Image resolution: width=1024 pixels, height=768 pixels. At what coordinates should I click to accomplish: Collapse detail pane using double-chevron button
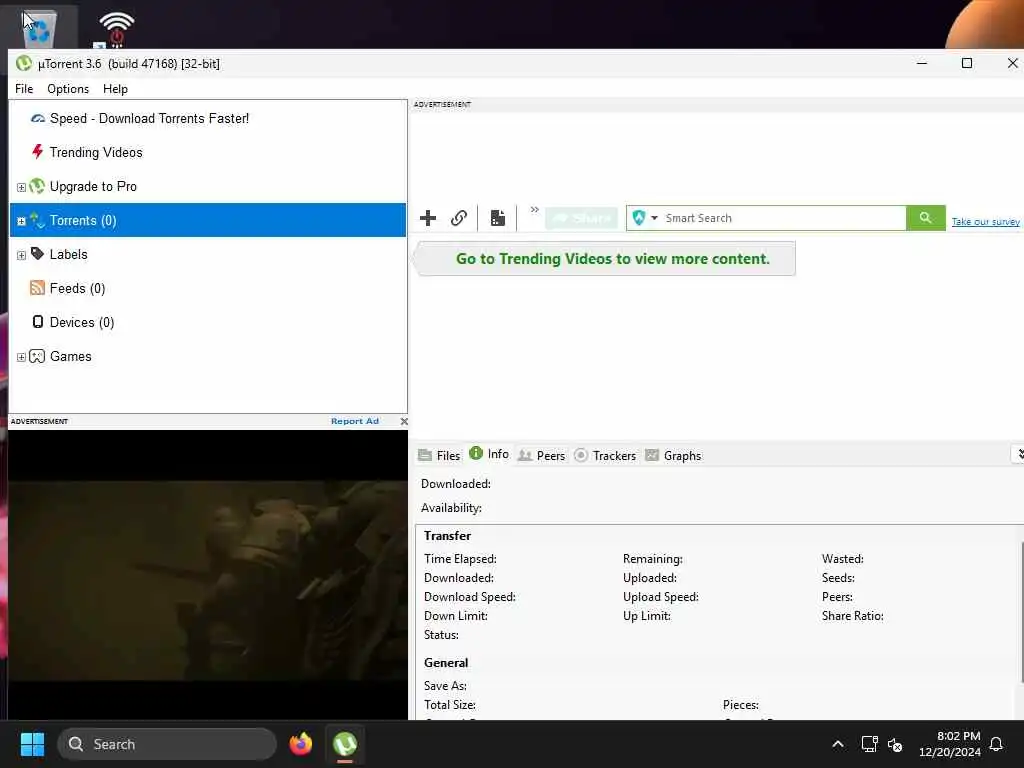[x=1019, y=454]
